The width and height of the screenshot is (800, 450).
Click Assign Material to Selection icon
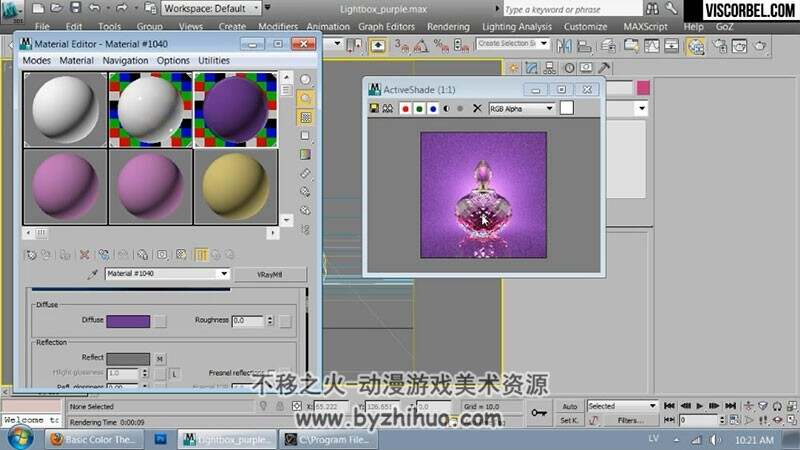(65, 255)
